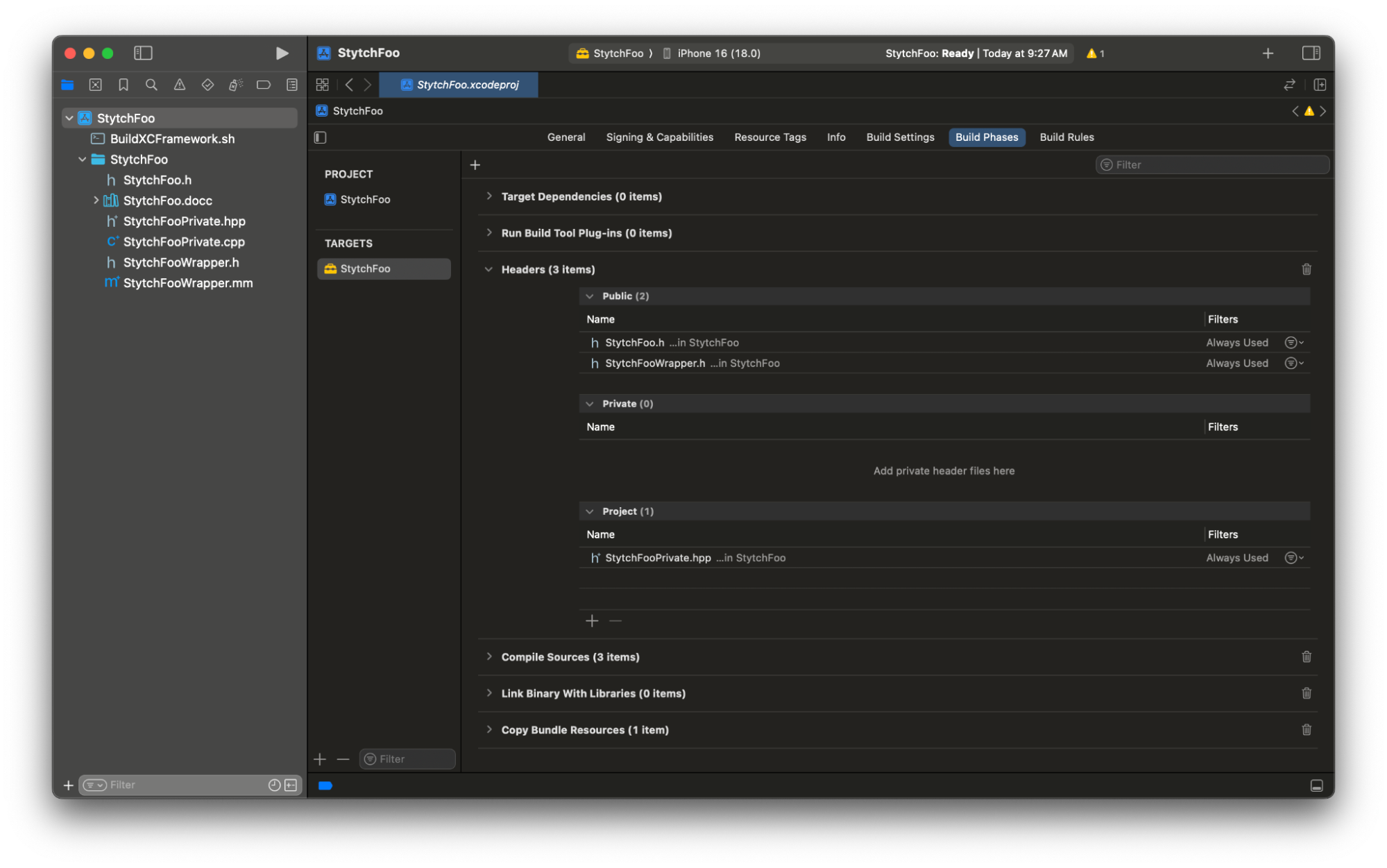Click the Add Editor on right icon
Screen dimensions: 1387x868
tap(1320, 85)
